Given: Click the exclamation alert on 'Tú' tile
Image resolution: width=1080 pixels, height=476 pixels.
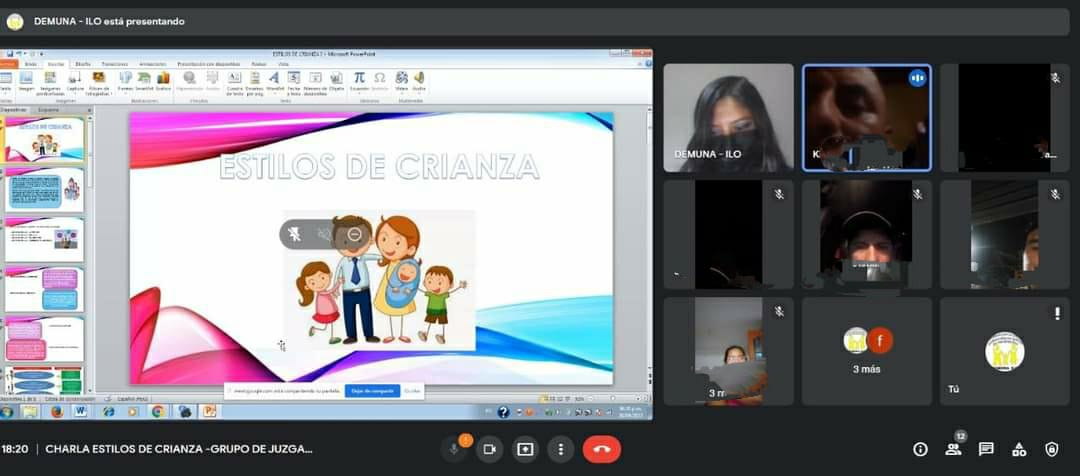Looking at the screenshot, I should tap(1057, 314).
